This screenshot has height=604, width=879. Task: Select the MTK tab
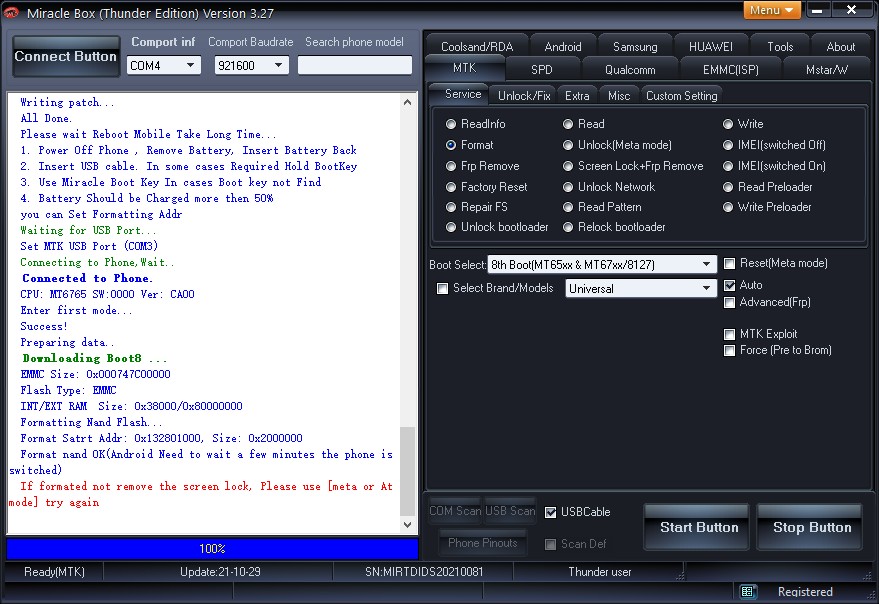(x=465, y=68)
